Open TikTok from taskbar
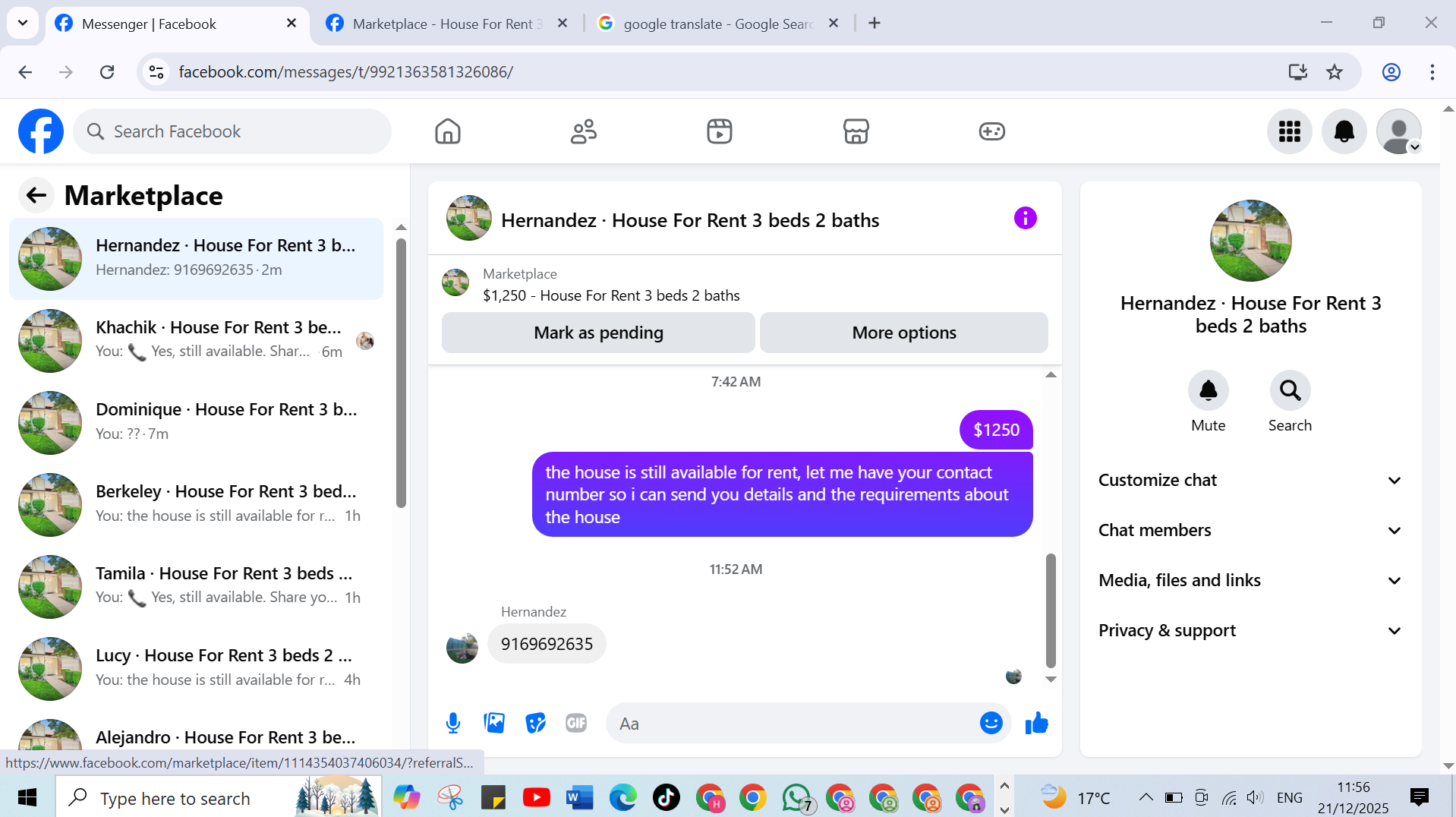Screen dimensions: 1456x817 tap(666, 798)
